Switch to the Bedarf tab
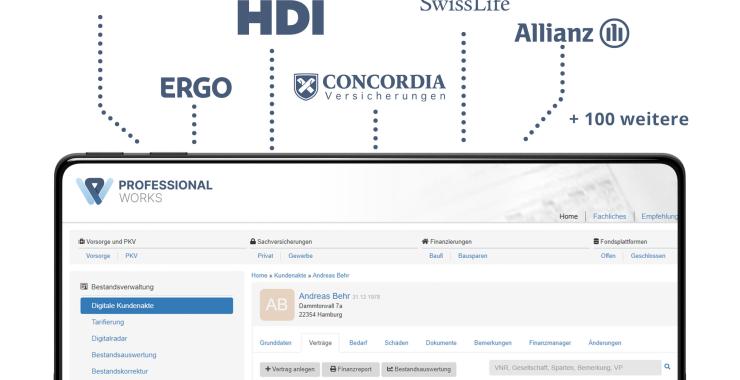The image size is (740, 380). (358, 343)
